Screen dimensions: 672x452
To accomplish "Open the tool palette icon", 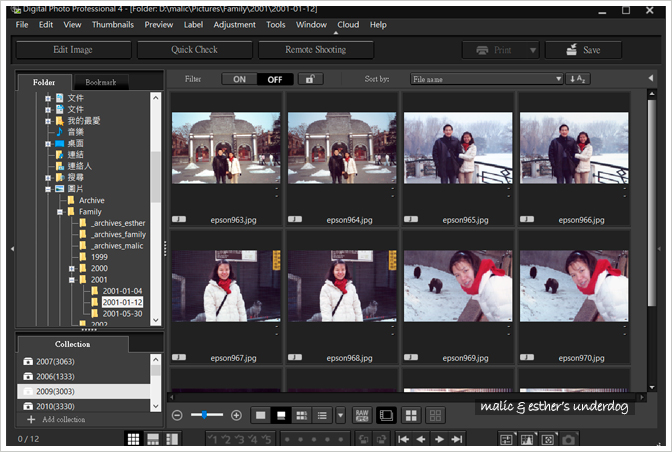I will pyautogui.click(x=507, y=439).
